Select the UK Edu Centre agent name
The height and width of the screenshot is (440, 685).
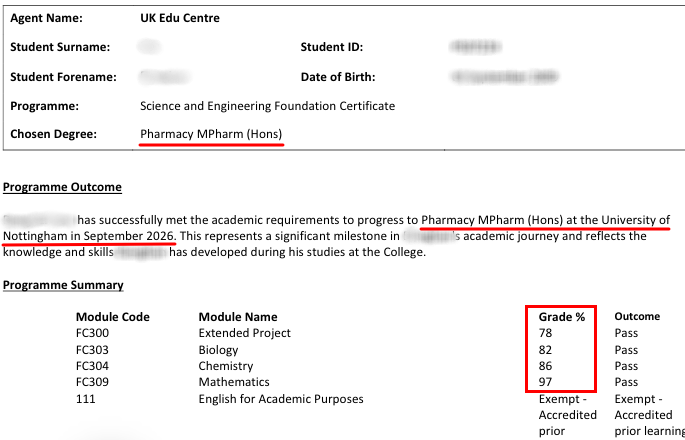point(180,18)
